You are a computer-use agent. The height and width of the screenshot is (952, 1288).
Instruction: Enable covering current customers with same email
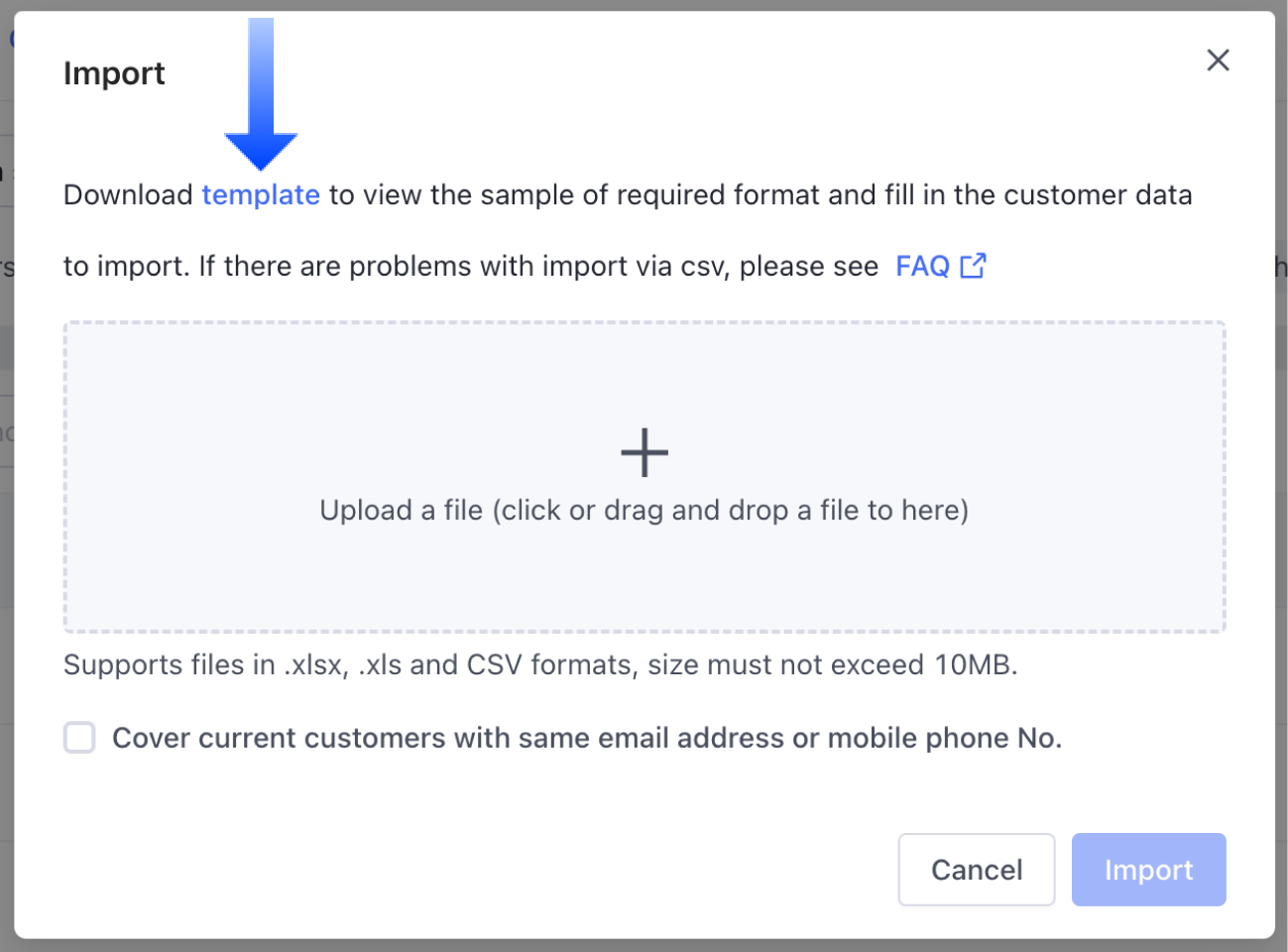click(x=78, y=738)
